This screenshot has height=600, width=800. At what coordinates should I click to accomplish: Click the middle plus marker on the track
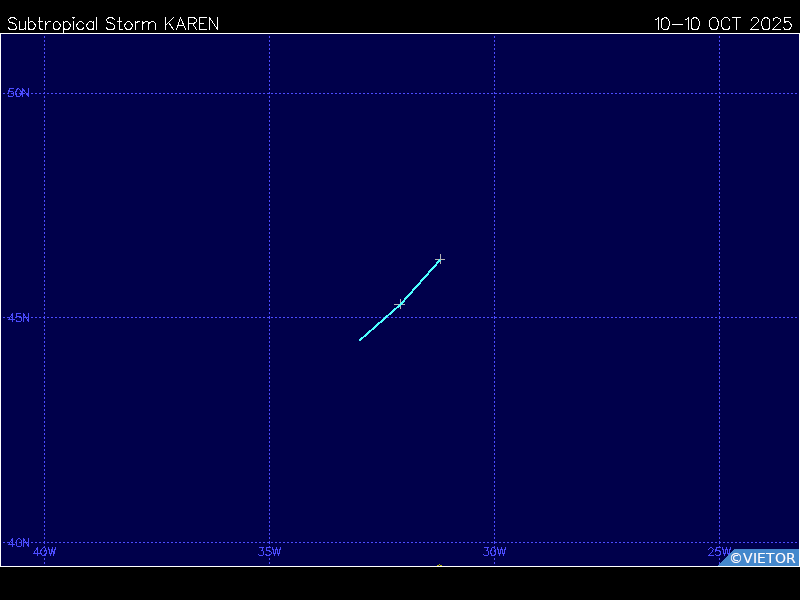click(x=400, y=304)
